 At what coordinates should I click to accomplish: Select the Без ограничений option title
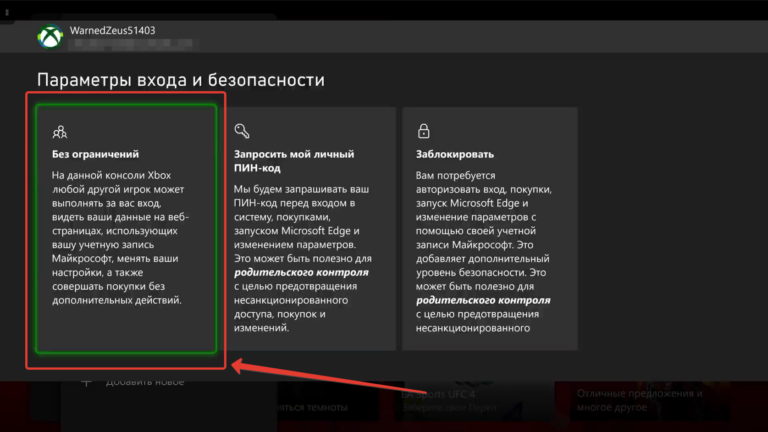[x=95, y=155]
